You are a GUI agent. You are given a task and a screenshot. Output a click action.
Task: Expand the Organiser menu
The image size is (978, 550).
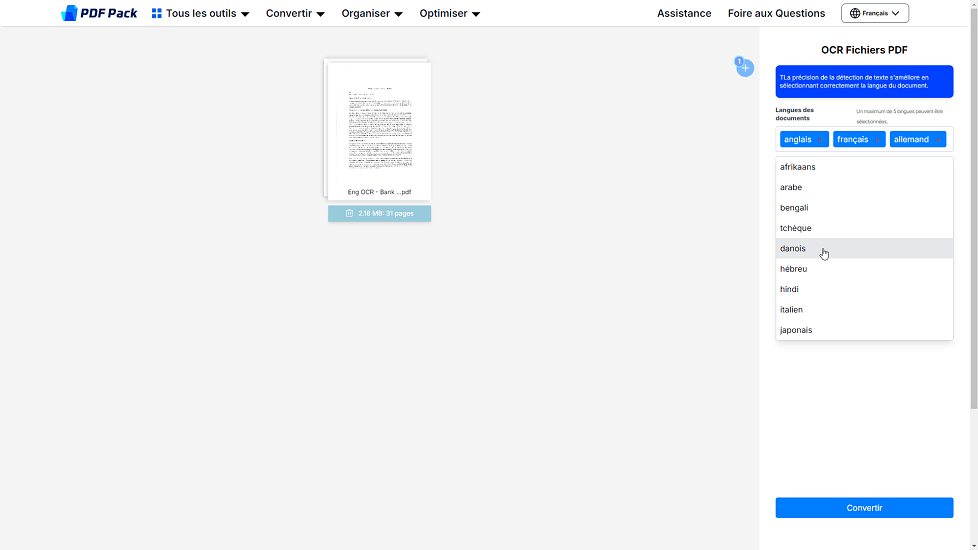coord(371,13)
